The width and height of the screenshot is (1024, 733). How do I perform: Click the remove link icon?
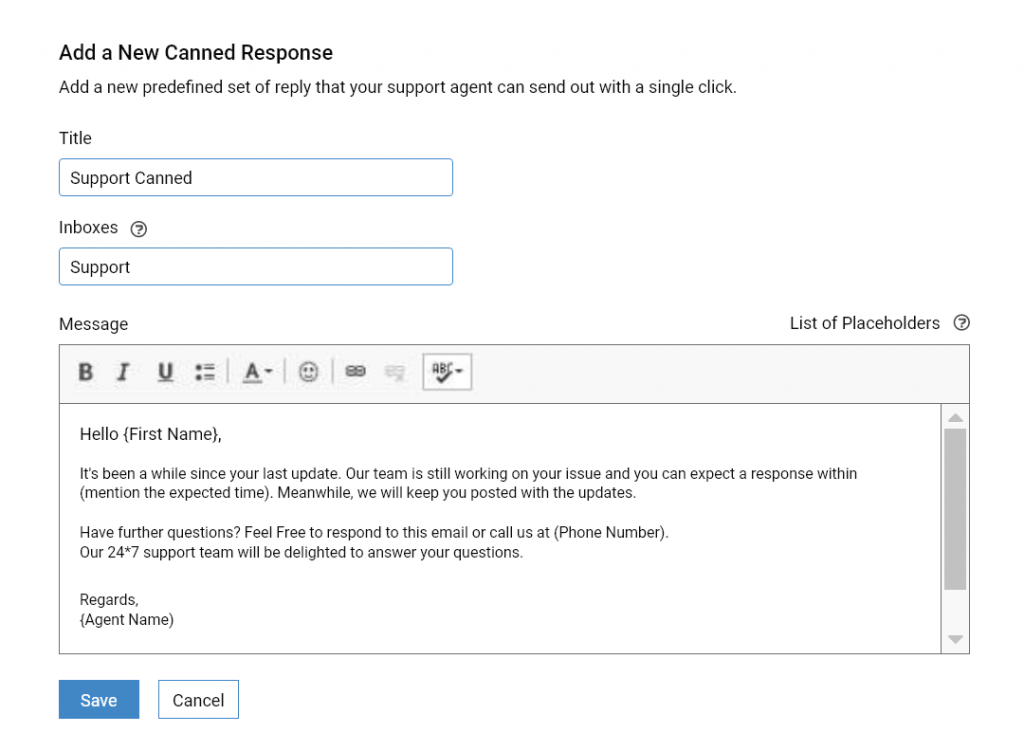394,372
